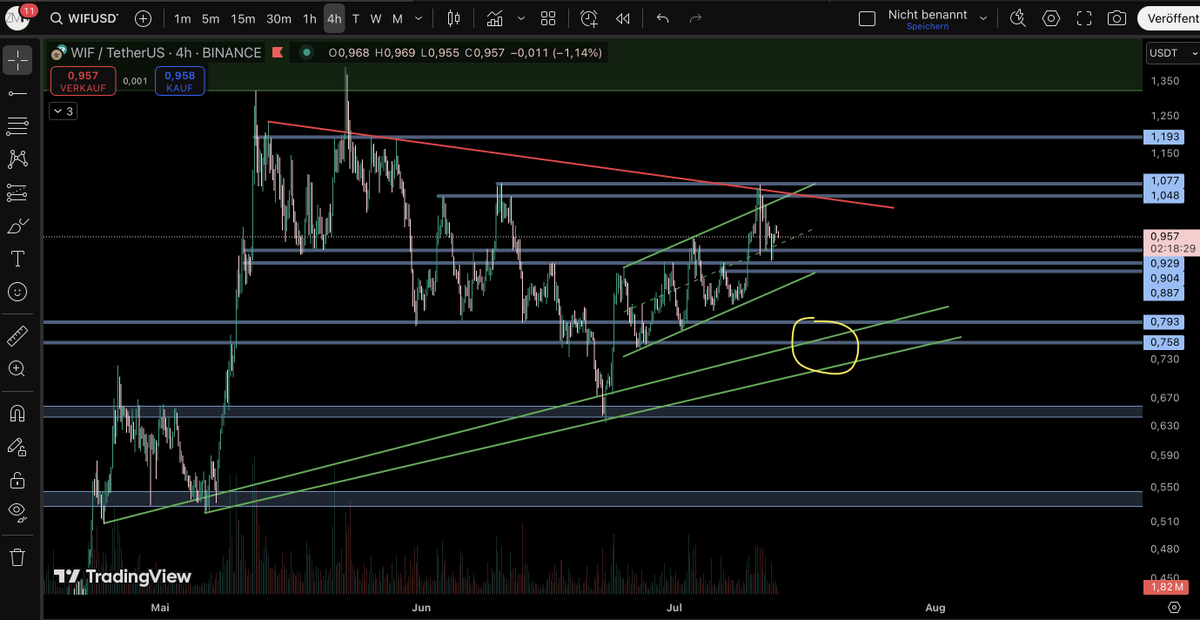Toggle stay in drawing mode
The width and height of the screenshot is (1200, 620).
[17, 446]
